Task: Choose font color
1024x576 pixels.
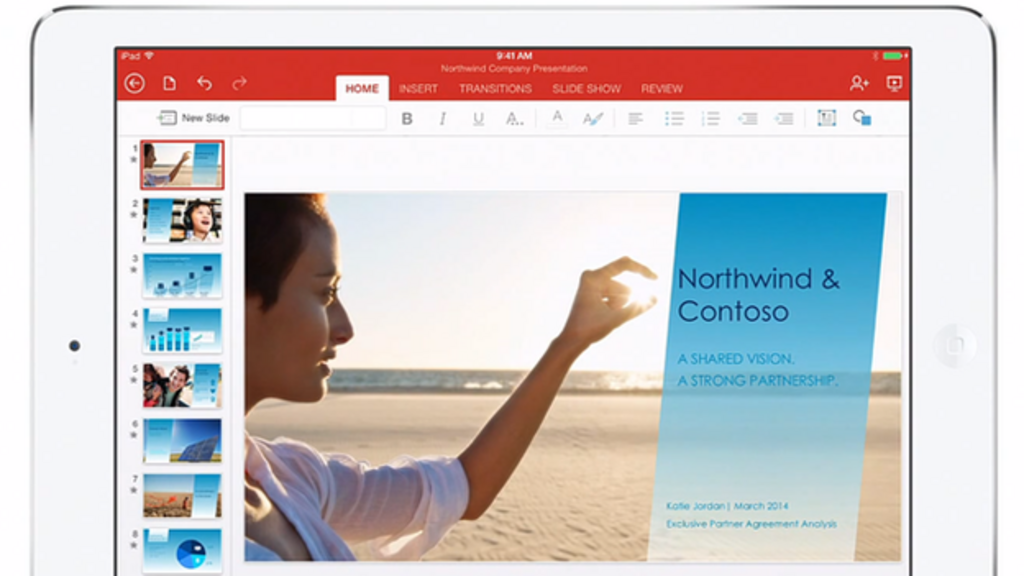Action: tap(557, 118)
